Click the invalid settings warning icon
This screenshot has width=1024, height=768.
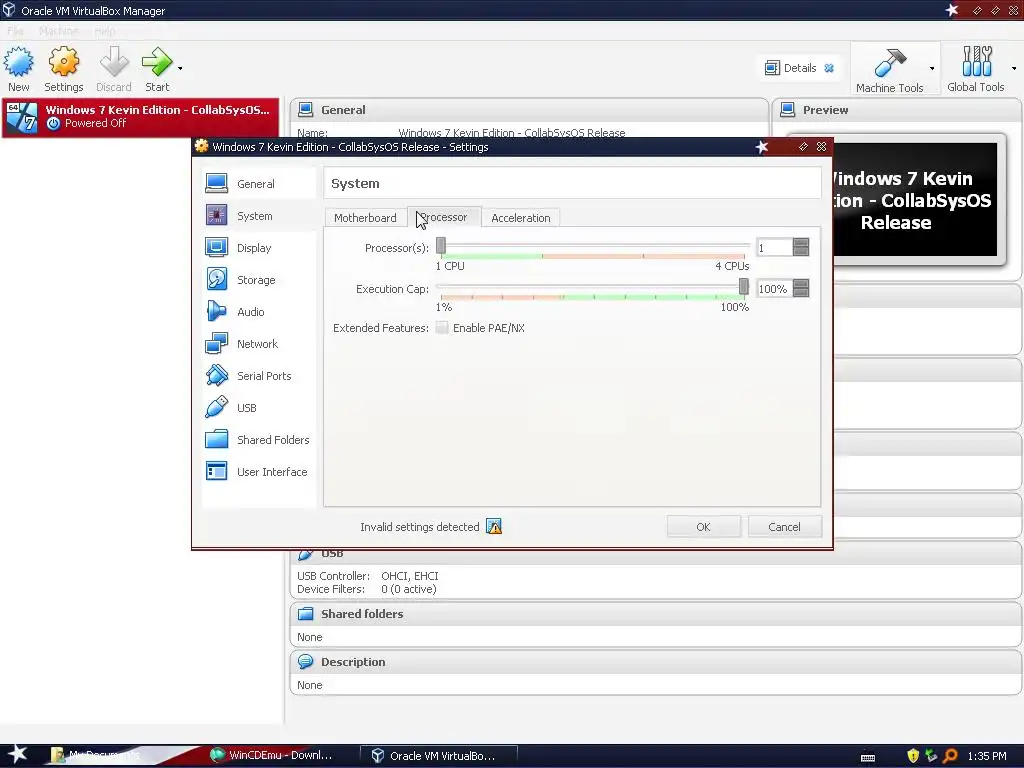[x=494, y=526]
